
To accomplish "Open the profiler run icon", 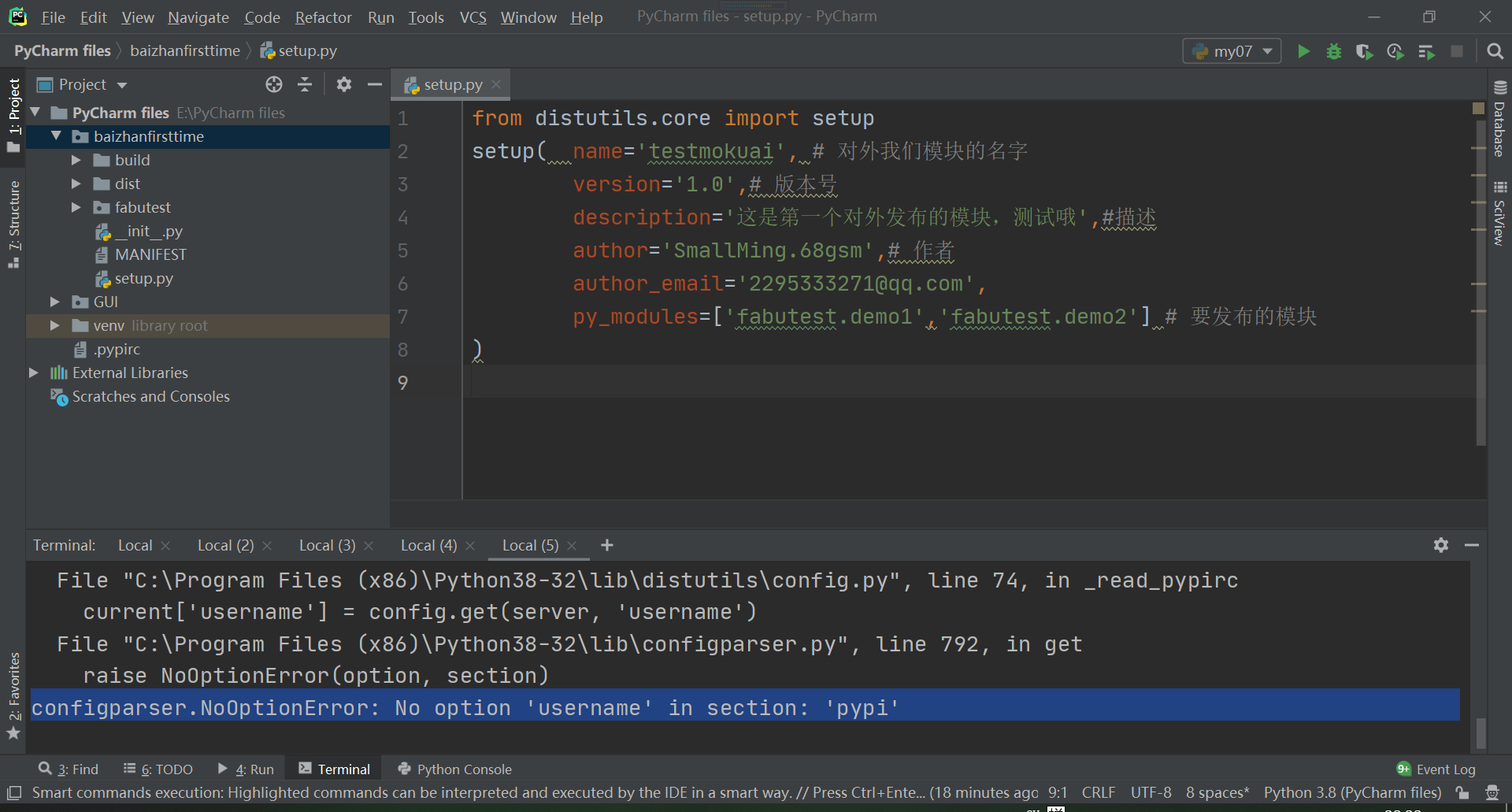I will click(1395, 51).
